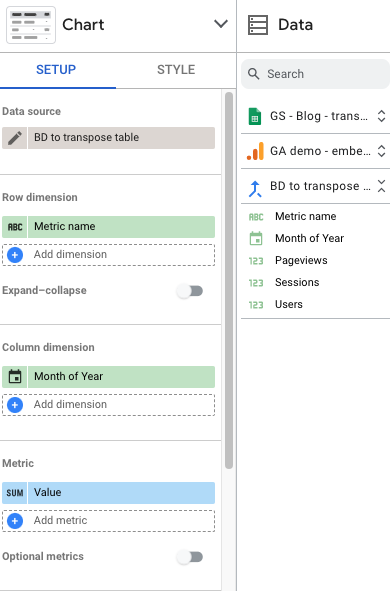Viewport: 390px width, 591px height.
Task: Click the blend merge icon for BD to transpose
Action: [x=255, y=188]
